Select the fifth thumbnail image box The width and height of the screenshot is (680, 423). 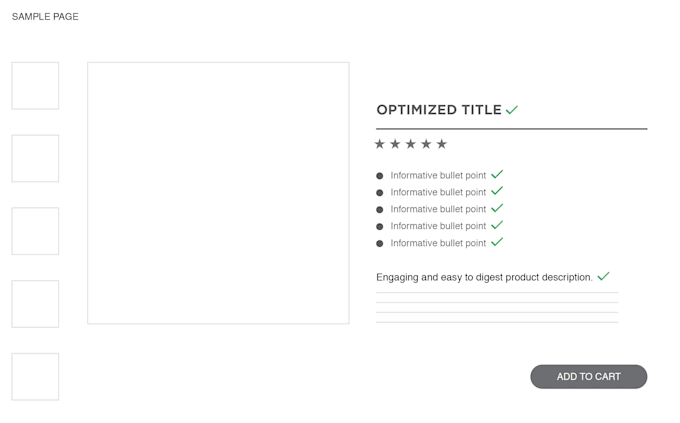(35, 377)
